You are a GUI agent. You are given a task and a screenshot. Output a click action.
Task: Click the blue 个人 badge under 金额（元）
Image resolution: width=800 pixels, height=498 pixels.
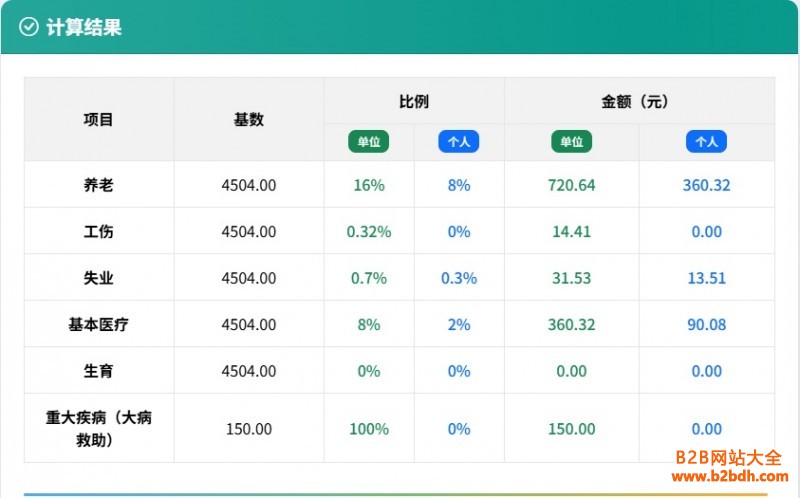click(x=706, y=142)
